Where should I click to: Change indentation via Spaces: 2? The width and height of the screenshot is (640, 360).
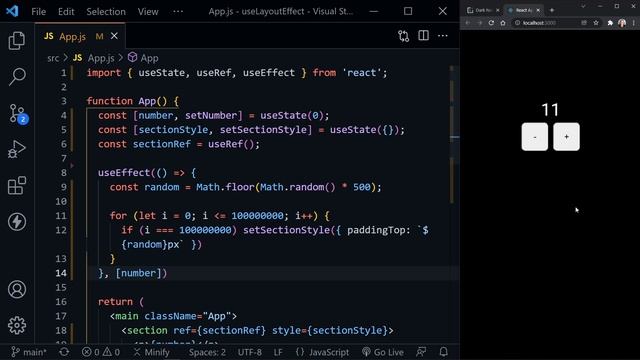pos(207,352)
